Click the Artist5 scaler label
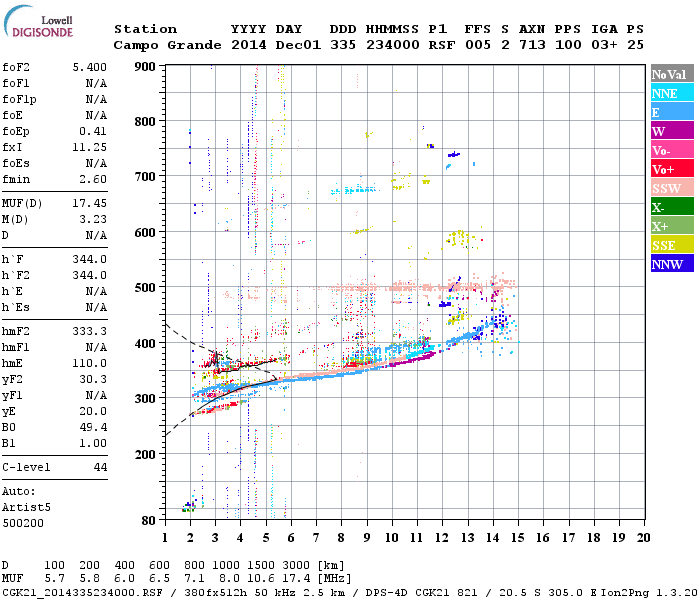700x600 pixels. [26, 508]
